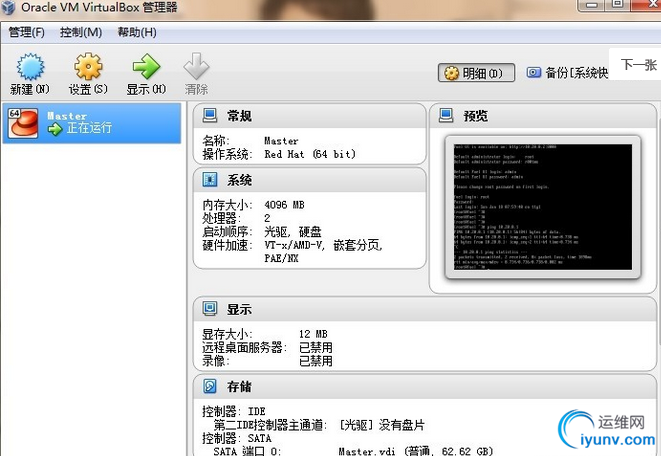Click the Preview (预览) section icon
This screenshot has width=661, height=456.
click(x=446, y=115)
